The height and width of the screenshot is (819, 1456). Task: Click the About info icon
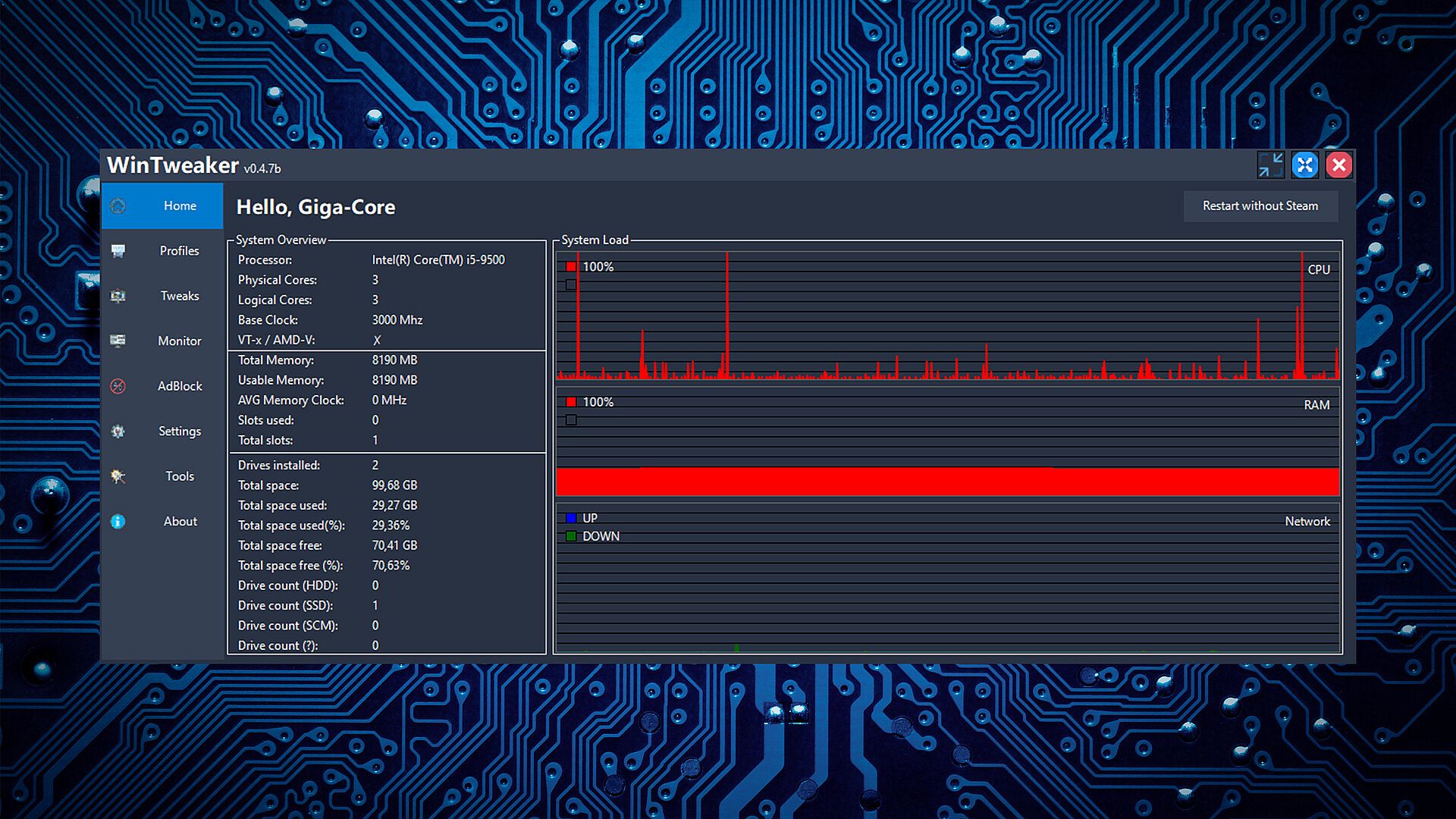coord(118,522)
